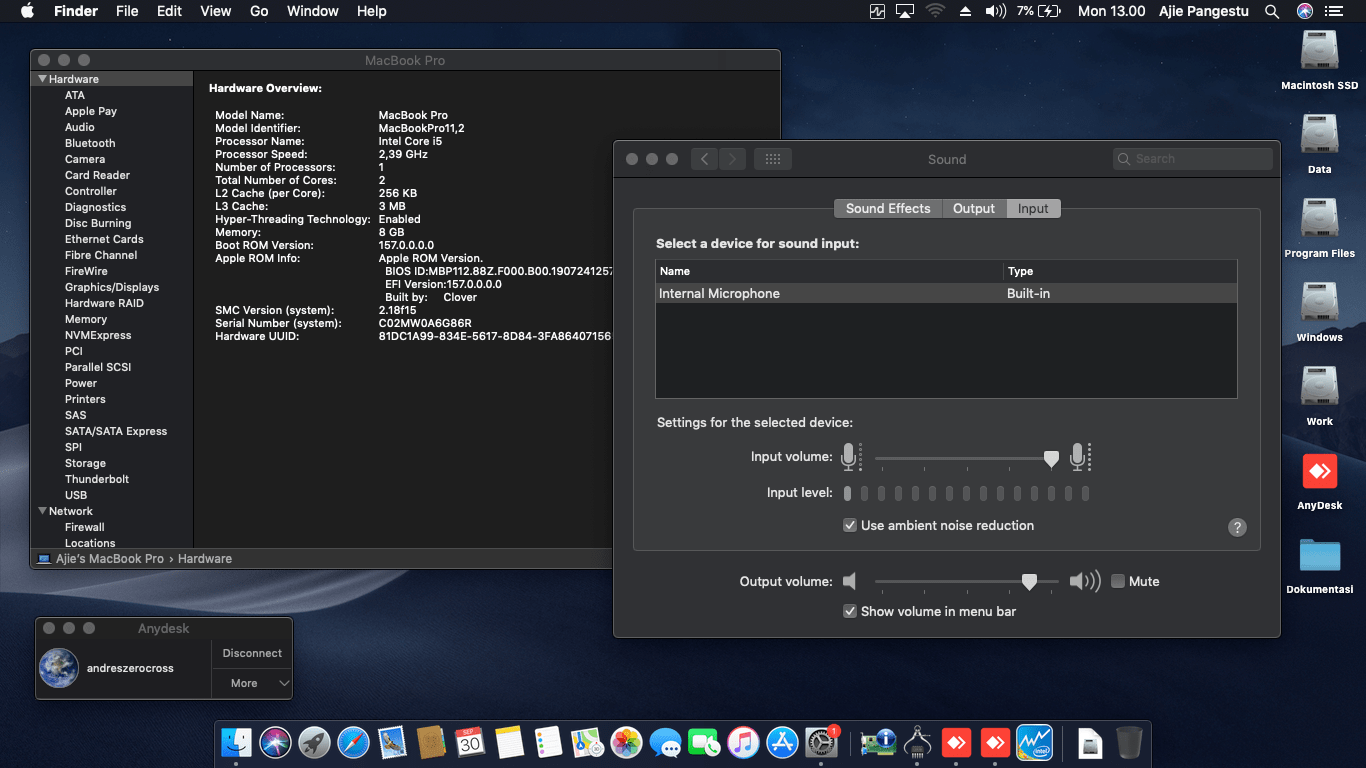The image size is (1366, 768).
Task: Select Thunderbolt in hardware sidebar
Action: [x=97, y=479]
